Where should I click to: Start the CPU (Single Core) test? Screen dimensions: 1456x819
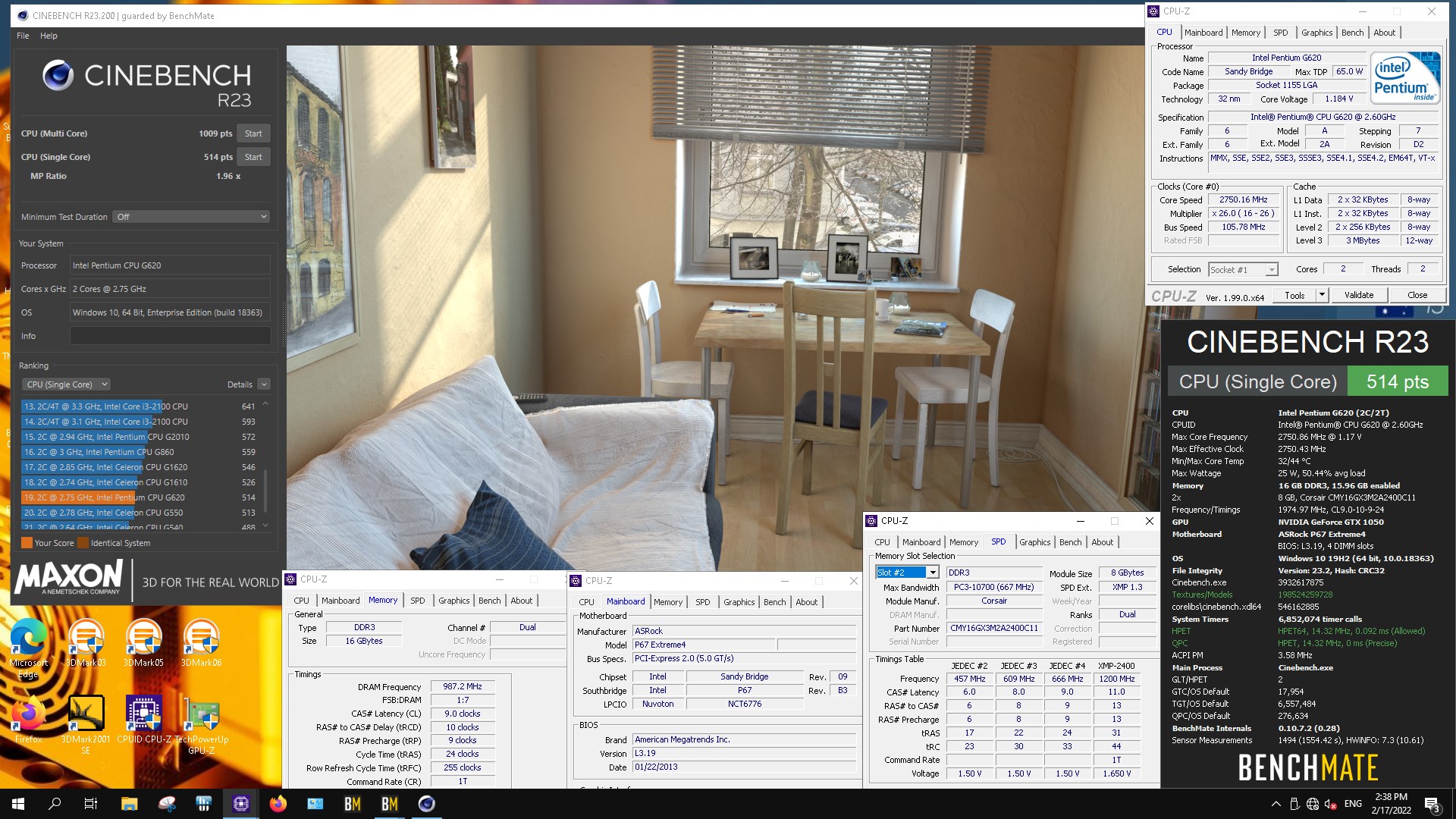pyautogui.click(x=253, y=157)
